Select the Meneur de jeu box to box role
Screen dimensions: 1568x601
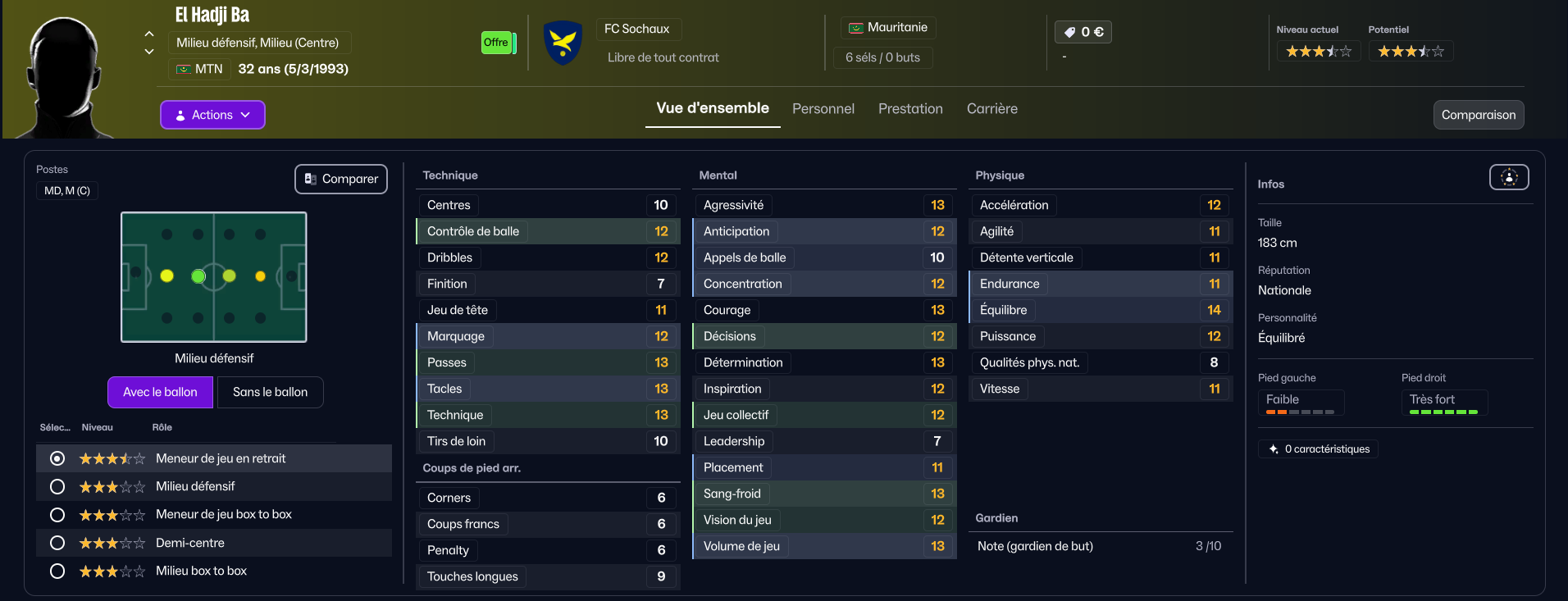57,515
